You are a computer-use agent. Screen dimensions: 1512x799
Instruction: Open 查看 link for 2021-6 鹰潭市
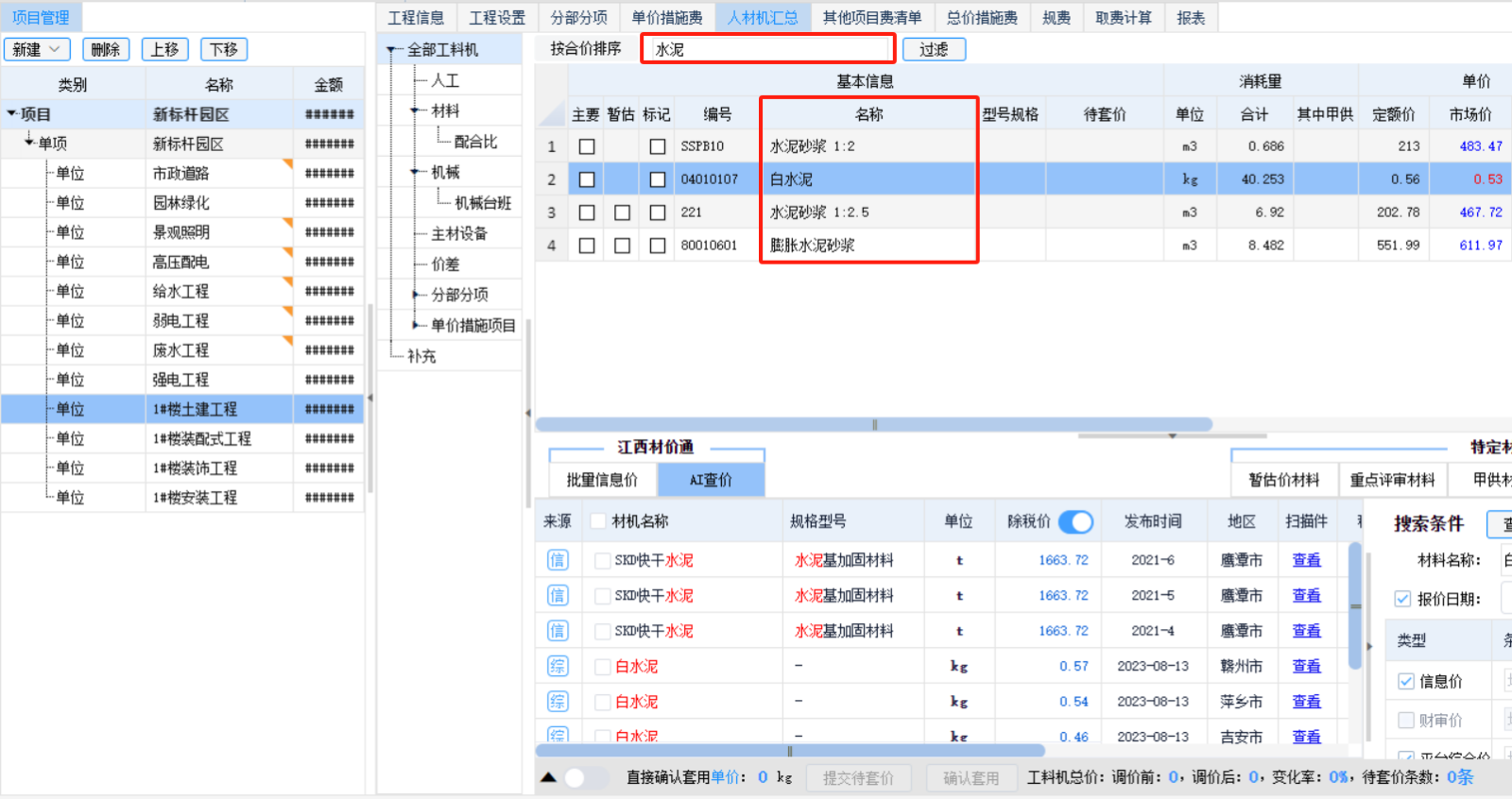tap(1306, 560)
